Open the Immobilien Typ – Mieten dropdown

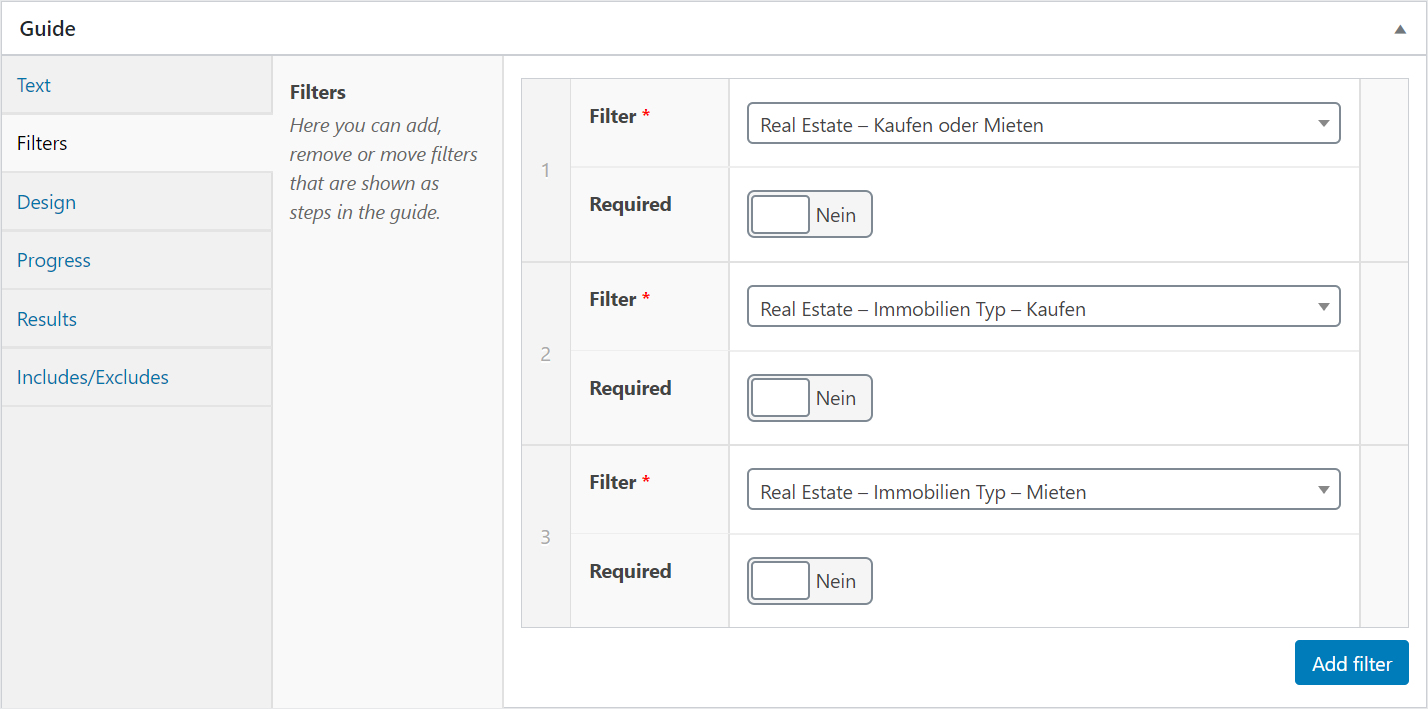click(x=1043, y=491)
